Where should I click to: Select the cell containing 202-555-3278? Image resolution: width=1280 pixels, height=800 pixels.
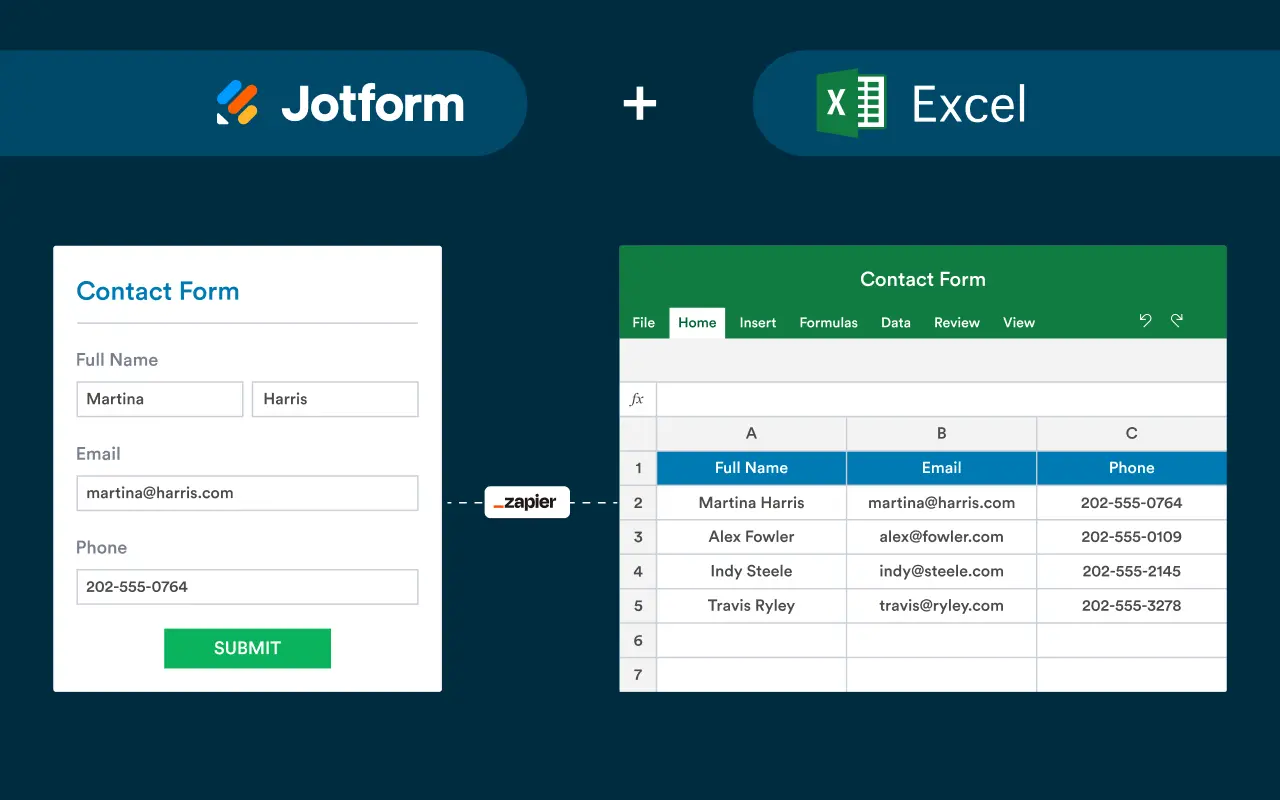pos(1131,606)
